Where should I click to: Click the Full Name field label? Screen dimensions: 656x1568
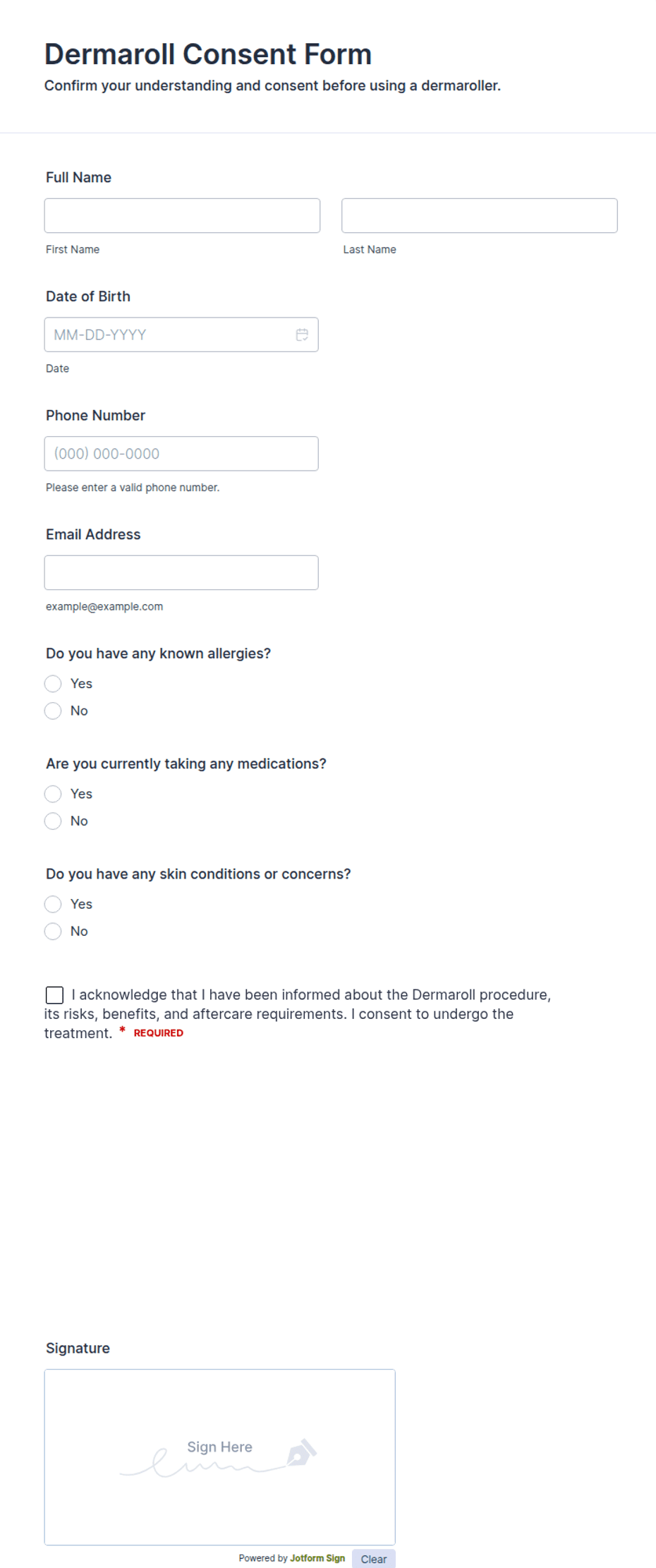[78, 177]
